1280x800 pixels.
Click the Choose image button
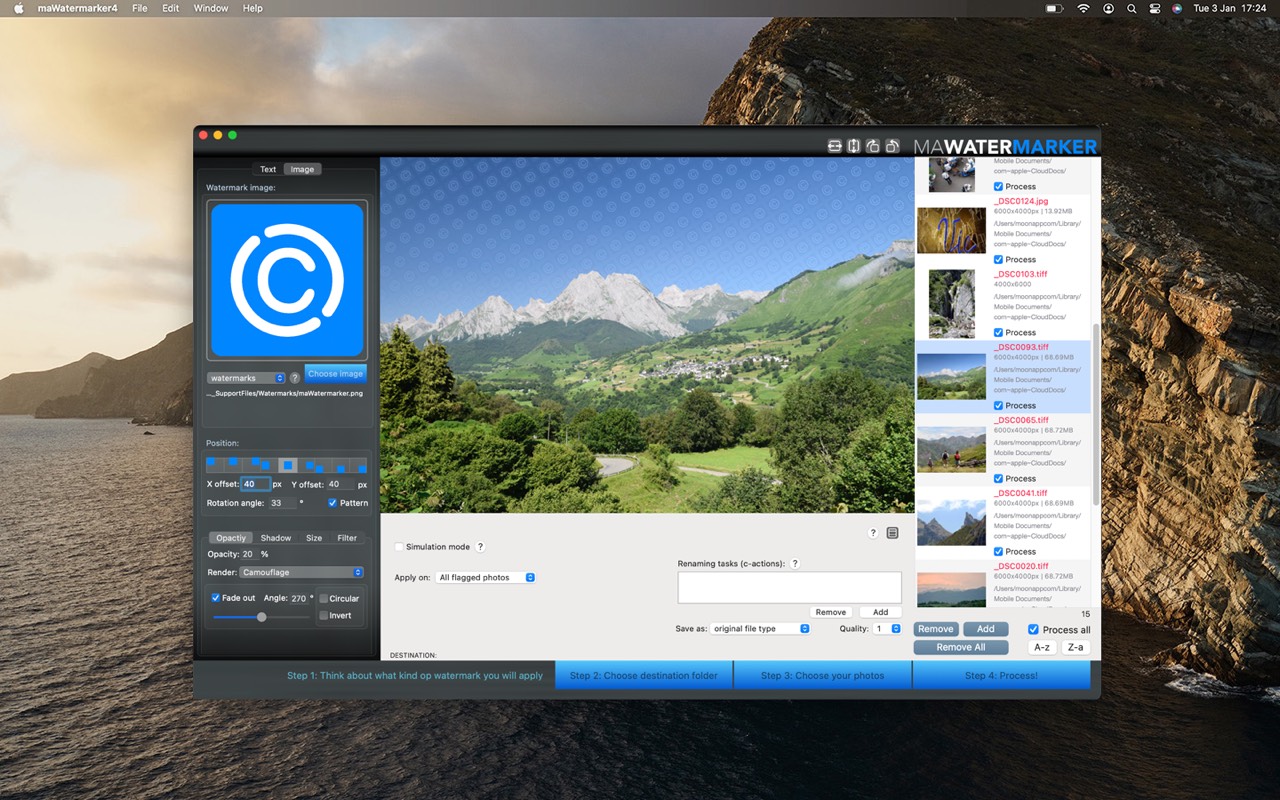[335, 374]
